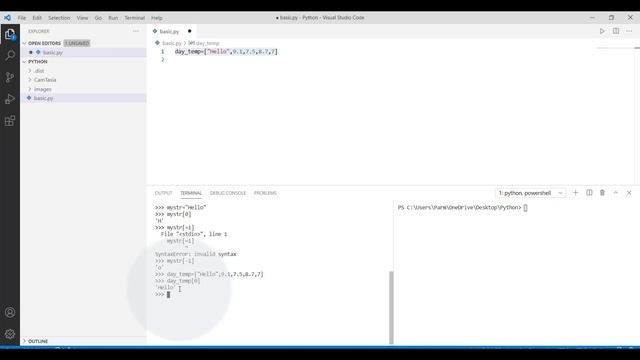
Task: Click the line number 1 in gutter
Action: tap(162, 51)
